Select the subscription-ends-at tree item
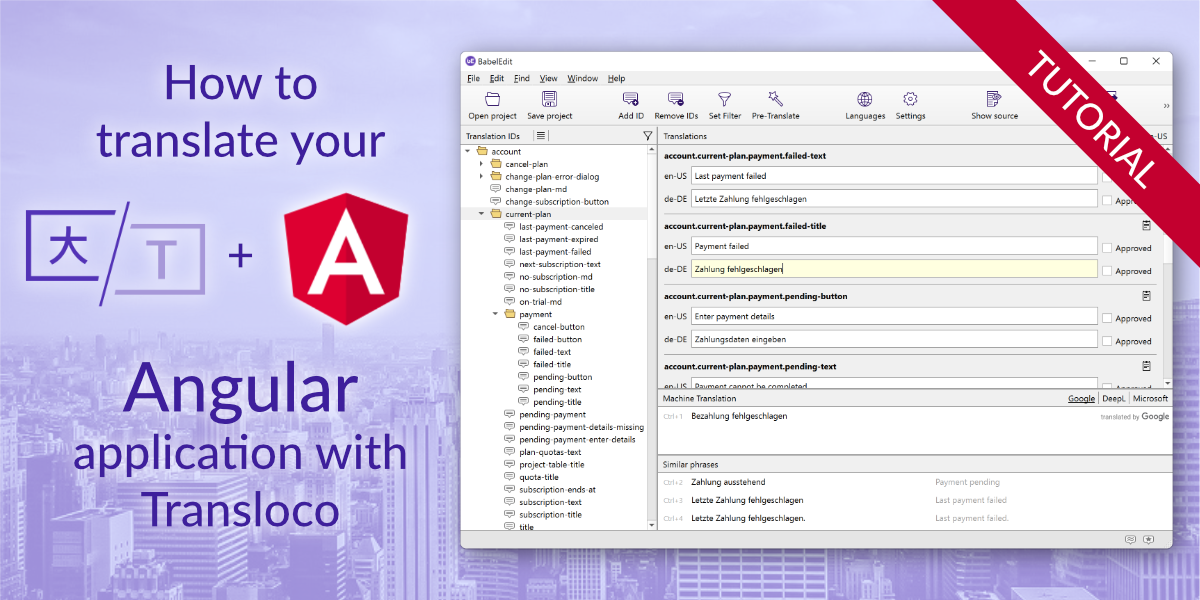This screenshot has width=1200, height=600. tap(557, 490)
